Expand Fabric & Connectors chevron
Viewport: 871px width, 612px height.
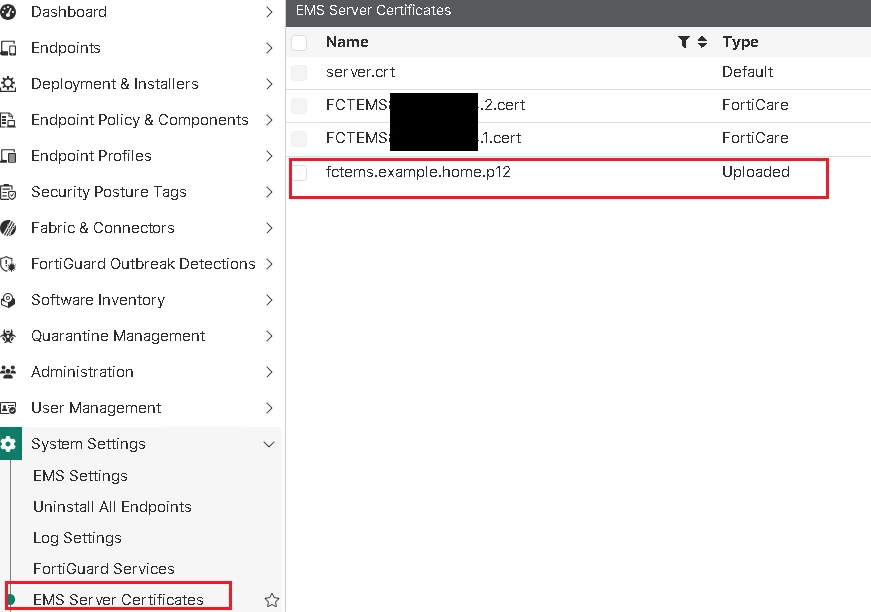269,228
